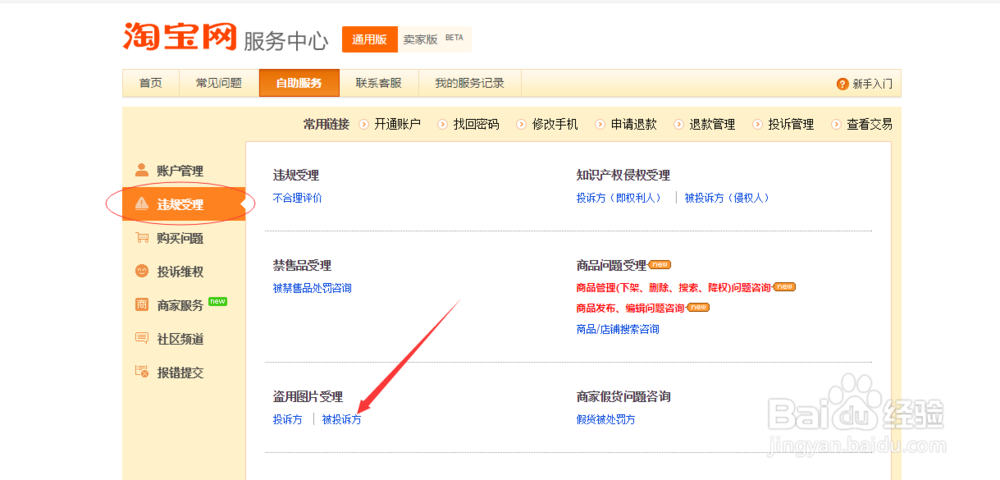Click the Taobao logo
The width and height of the screenshot is (1000, 480).
click(x=180, y=36)
